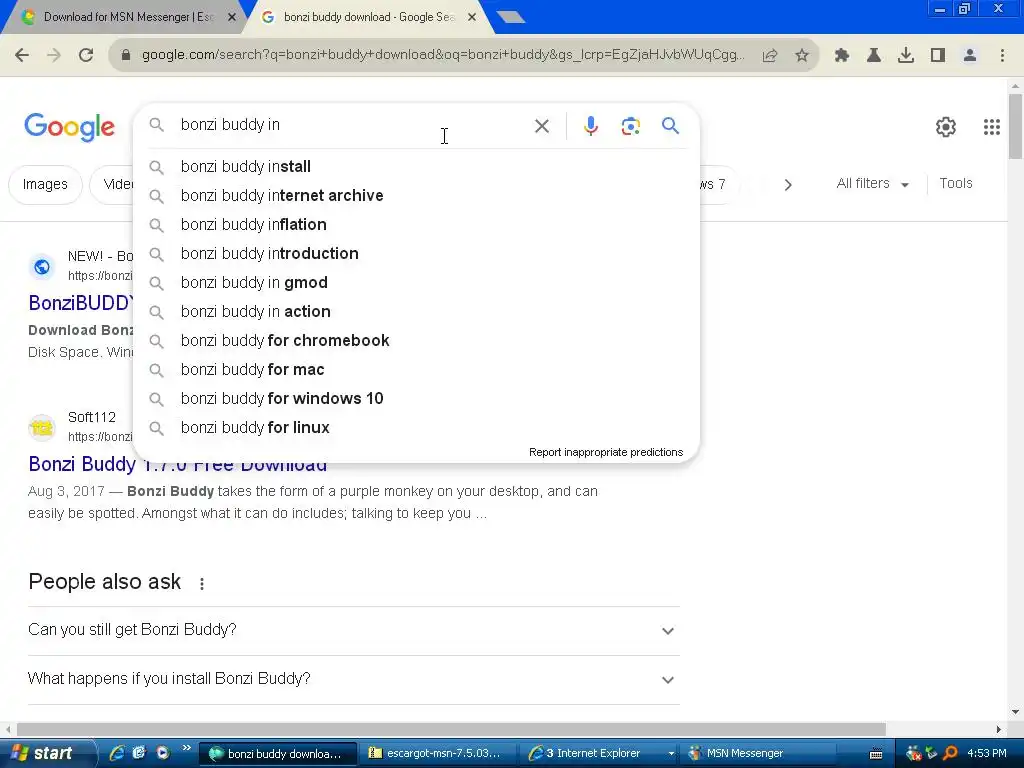Click the orange magnifier tray icon
This screenshot has height=768, width=1024.
[x=951, y=754]
